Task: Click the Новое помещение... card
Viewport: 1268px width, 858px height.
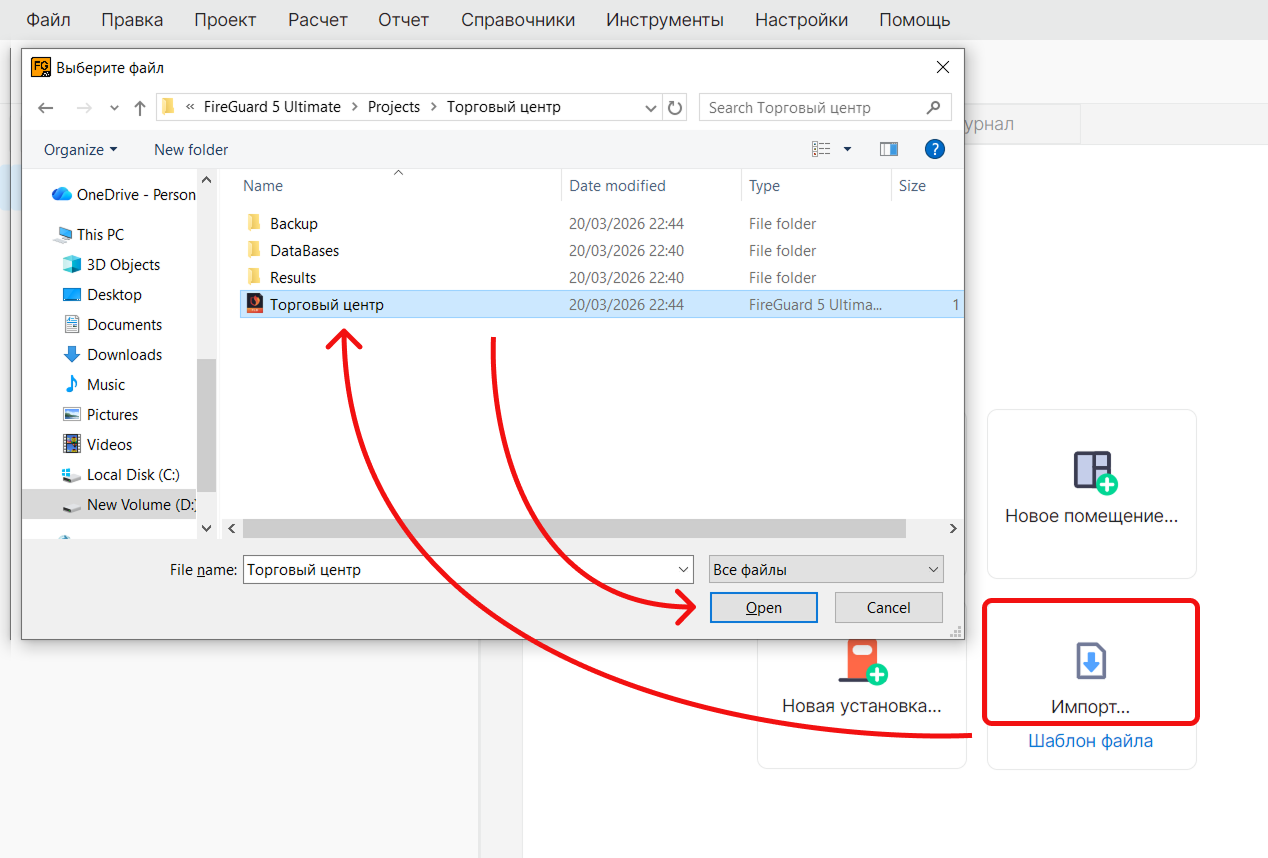Action: point(1092,494)
